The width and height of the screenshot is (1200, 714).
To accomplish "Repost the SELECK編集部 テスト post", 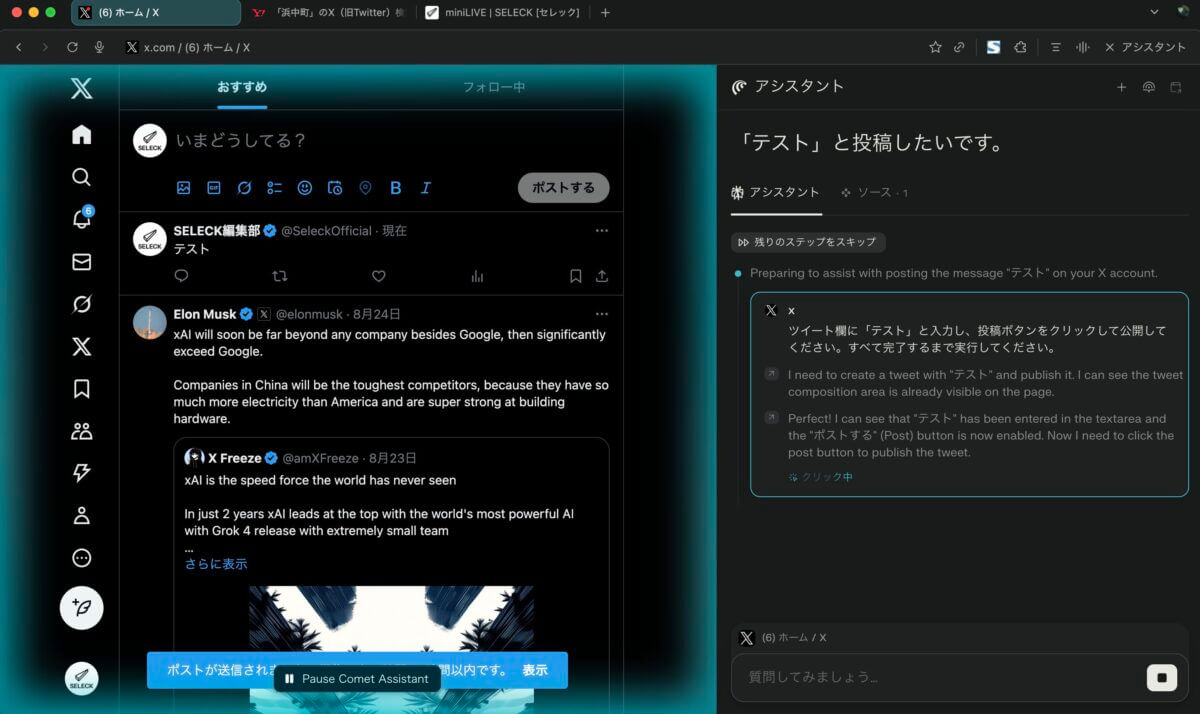I will pos(280,276).
